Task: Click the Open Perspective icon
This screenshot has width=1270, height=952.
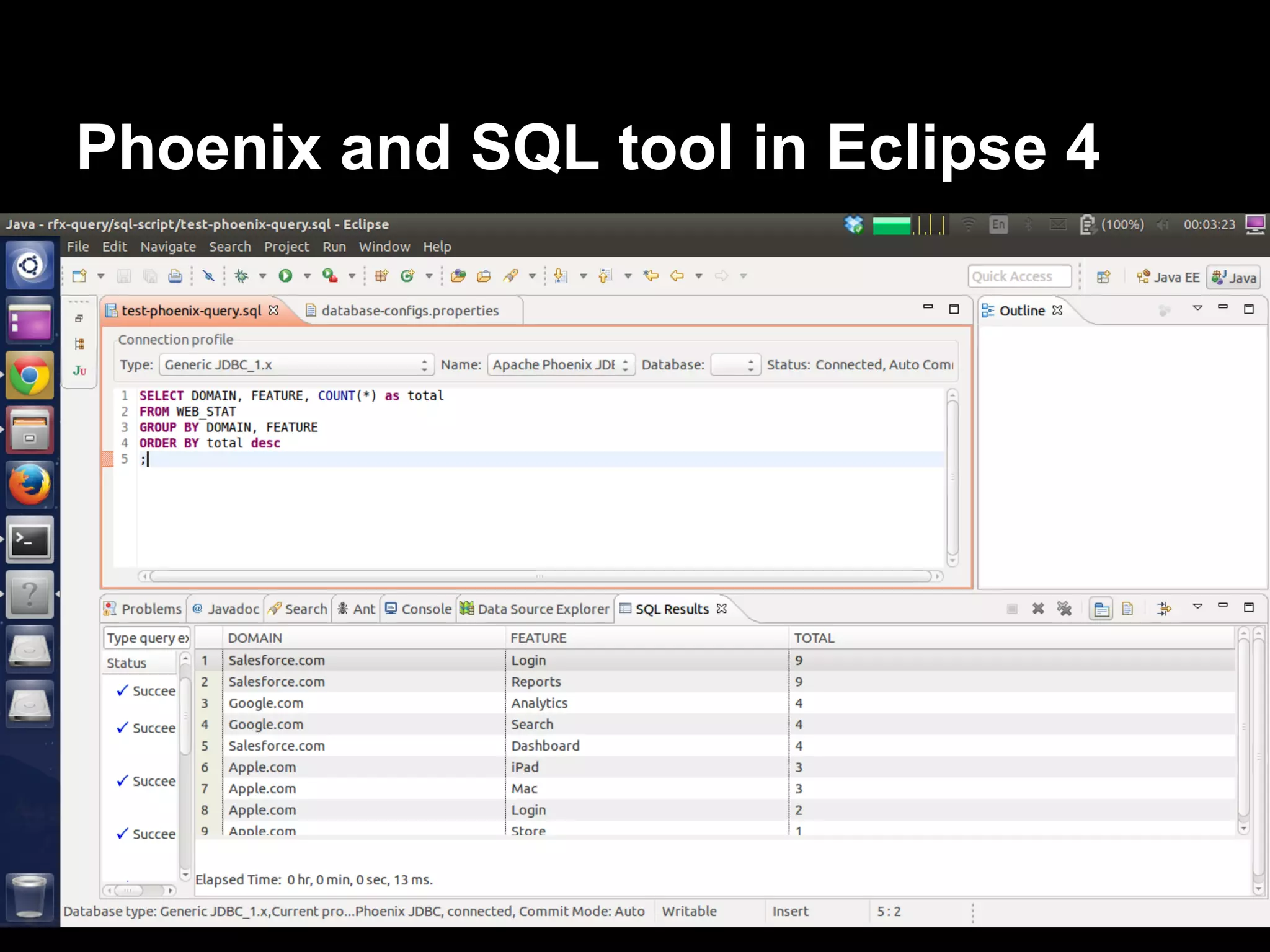Action: [x=1103, y=277]
